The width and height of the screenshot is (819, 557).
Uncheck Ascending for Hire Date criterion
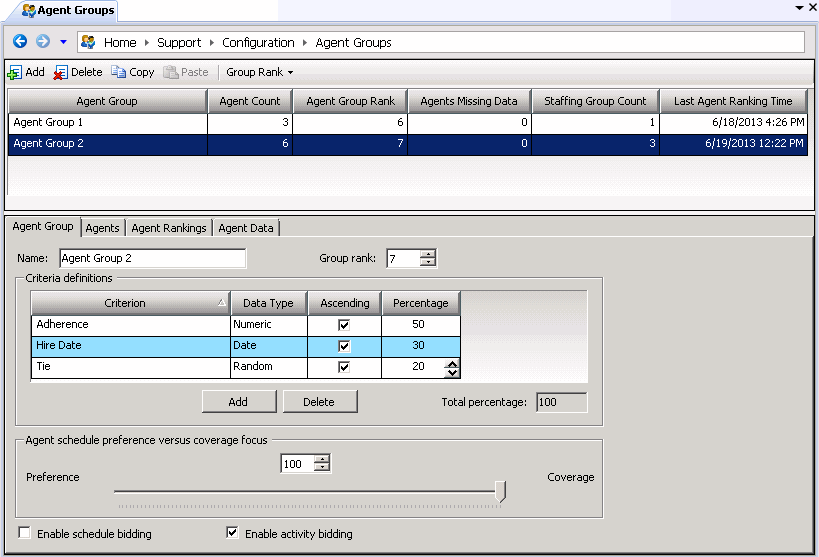click(x=345, y=346)
